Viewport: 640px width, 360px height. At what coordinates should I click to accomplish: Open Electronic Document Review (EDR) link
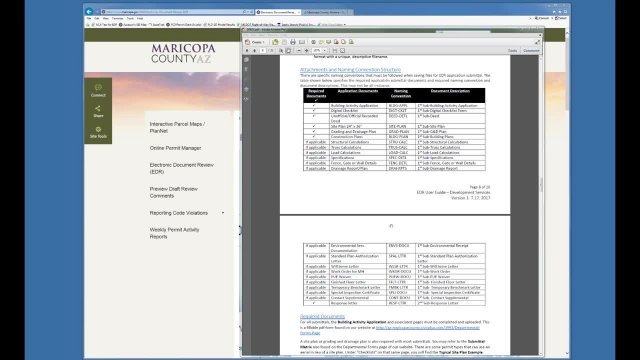pos(182,168)
